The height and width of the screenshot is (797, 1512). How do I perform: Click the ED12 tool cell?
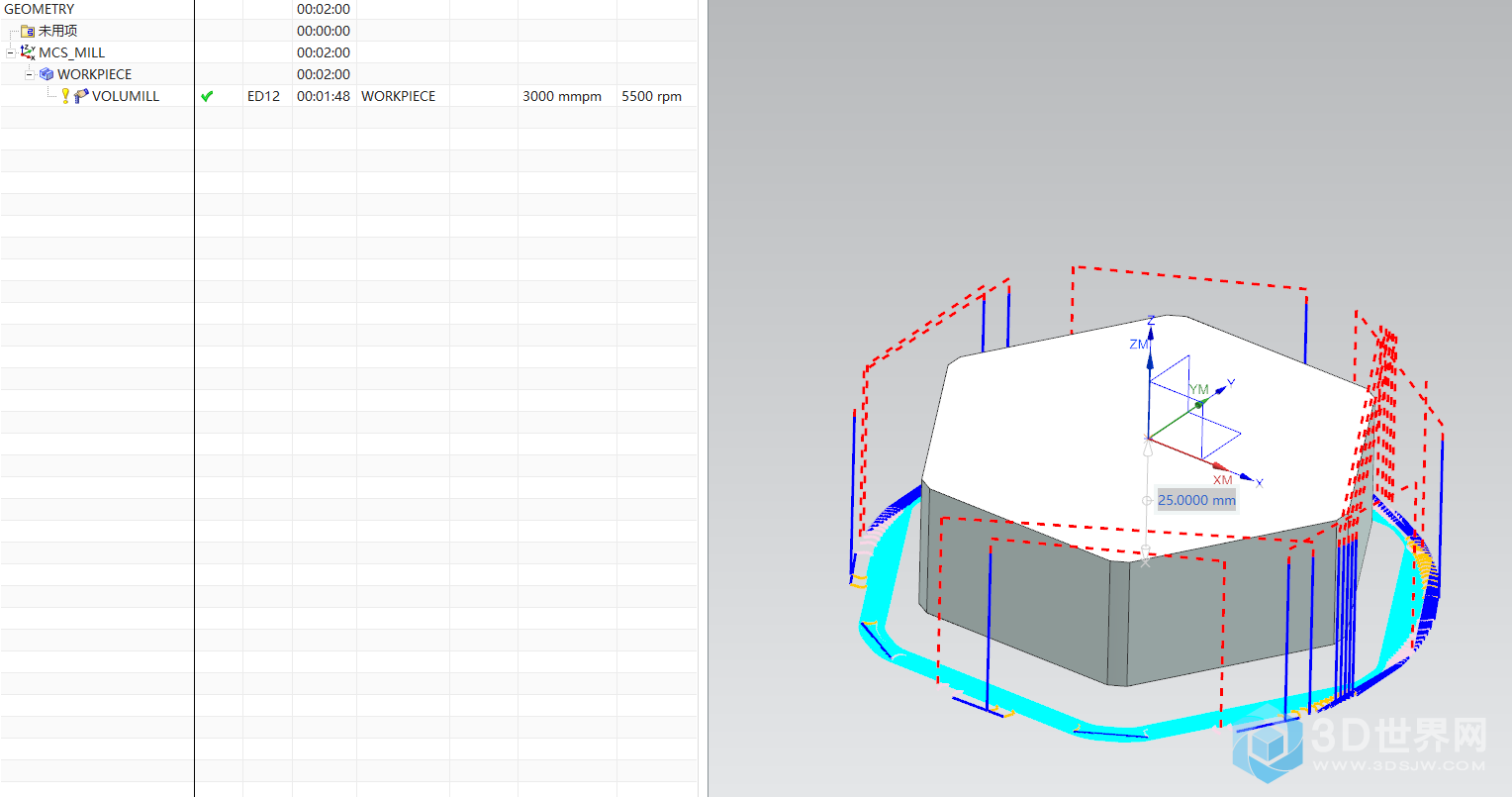[263, 96]
